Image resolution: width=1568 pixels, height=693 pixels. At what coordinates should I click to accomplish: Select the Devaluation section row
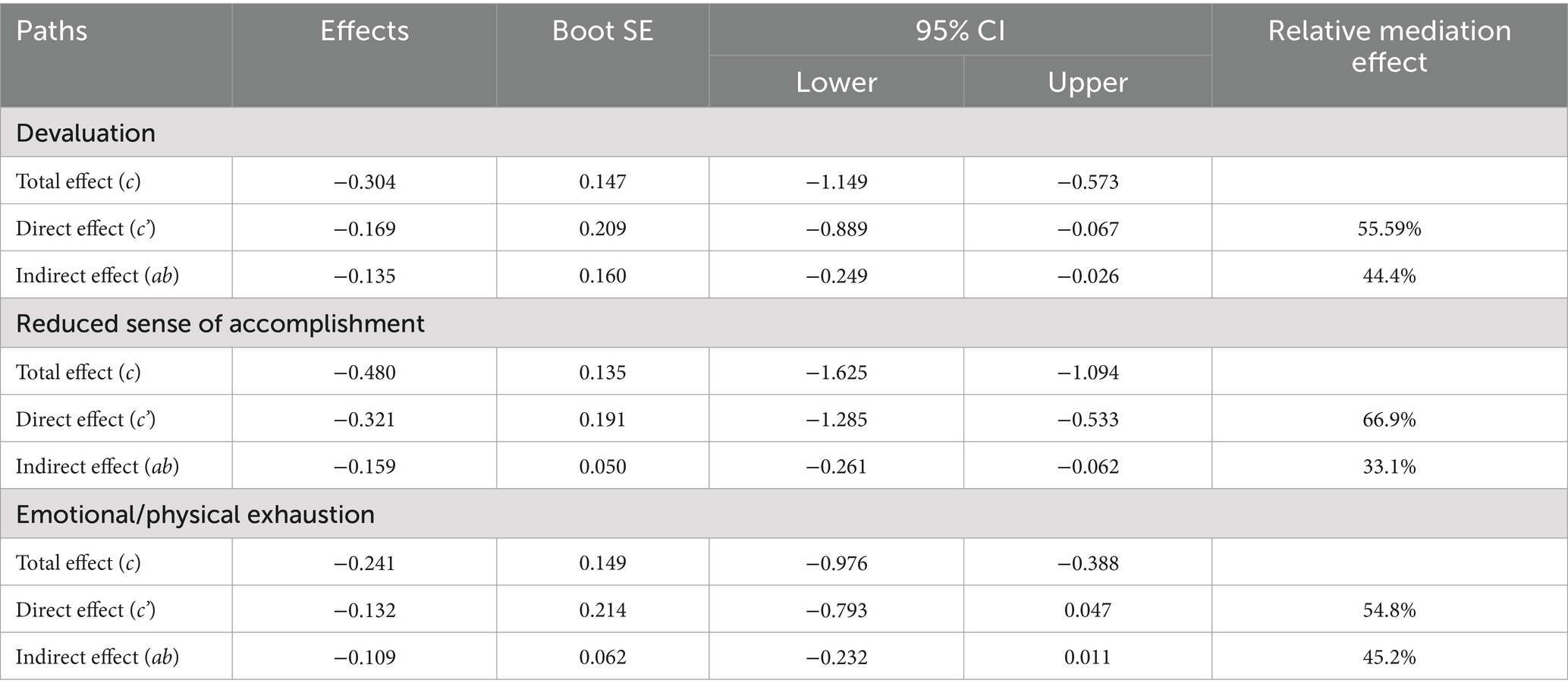tap(86, 134)
